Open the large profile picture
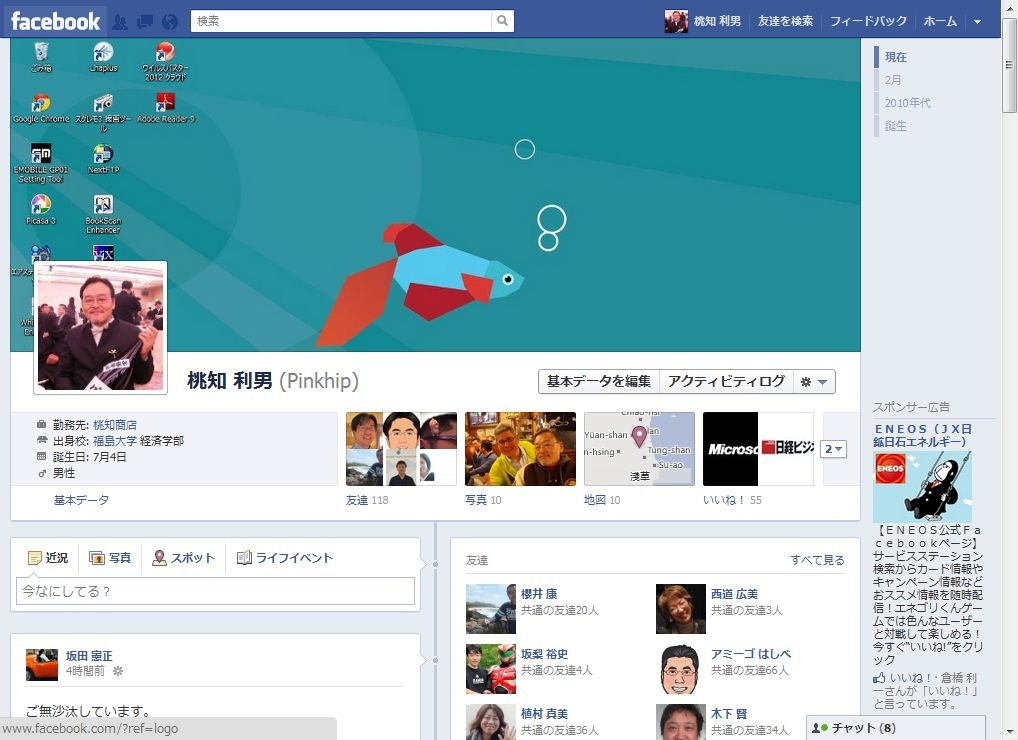 pyautogui.click(x=100, y=327)
